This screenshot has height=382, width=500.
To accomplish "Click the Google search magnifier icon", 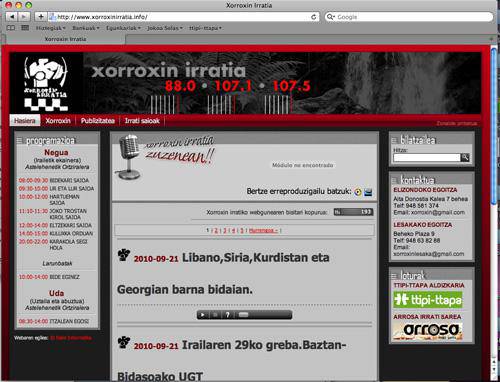I will coord(330,17).
